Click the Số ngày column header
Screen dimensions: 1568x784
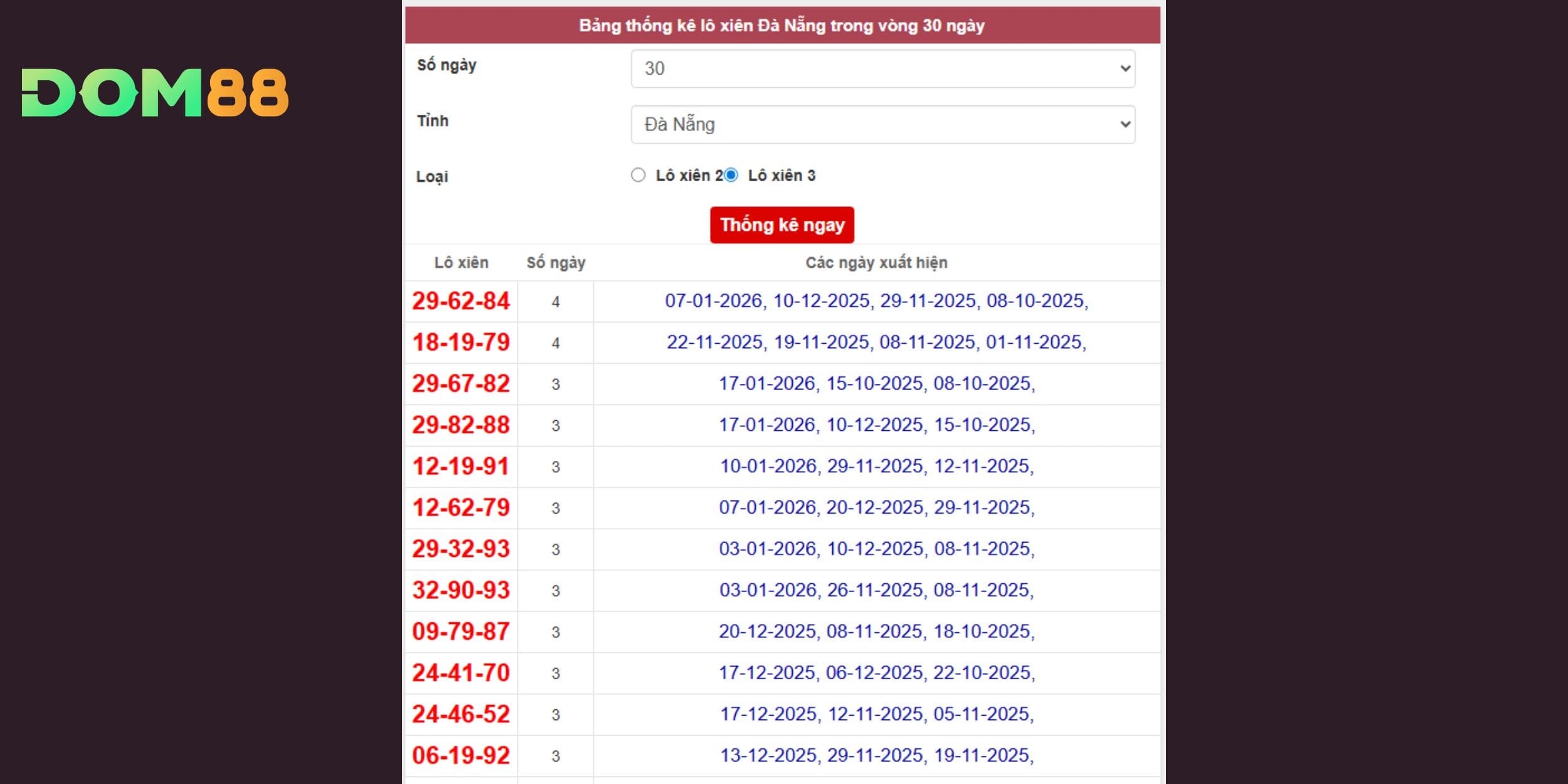pyautogui.click(x=555, y=263)
